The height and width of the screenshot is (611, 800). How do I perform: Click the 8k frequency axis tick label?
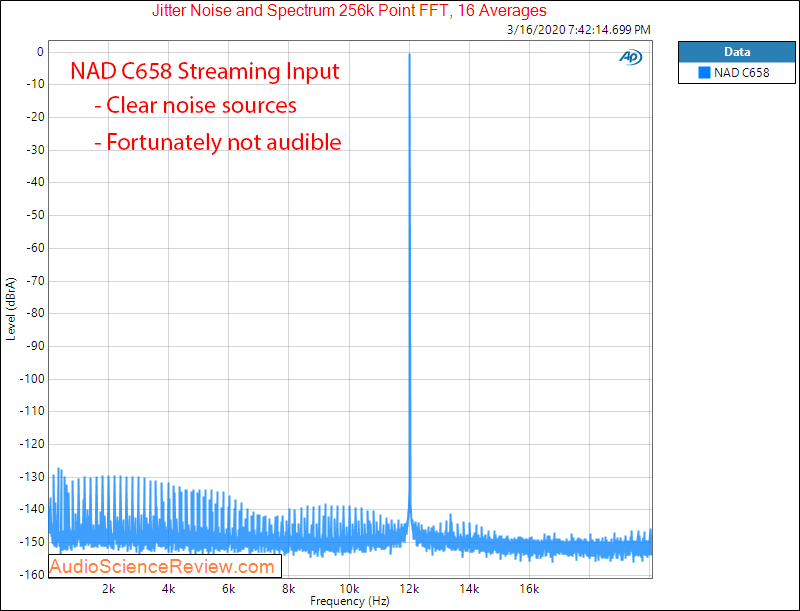click(289, 589)
